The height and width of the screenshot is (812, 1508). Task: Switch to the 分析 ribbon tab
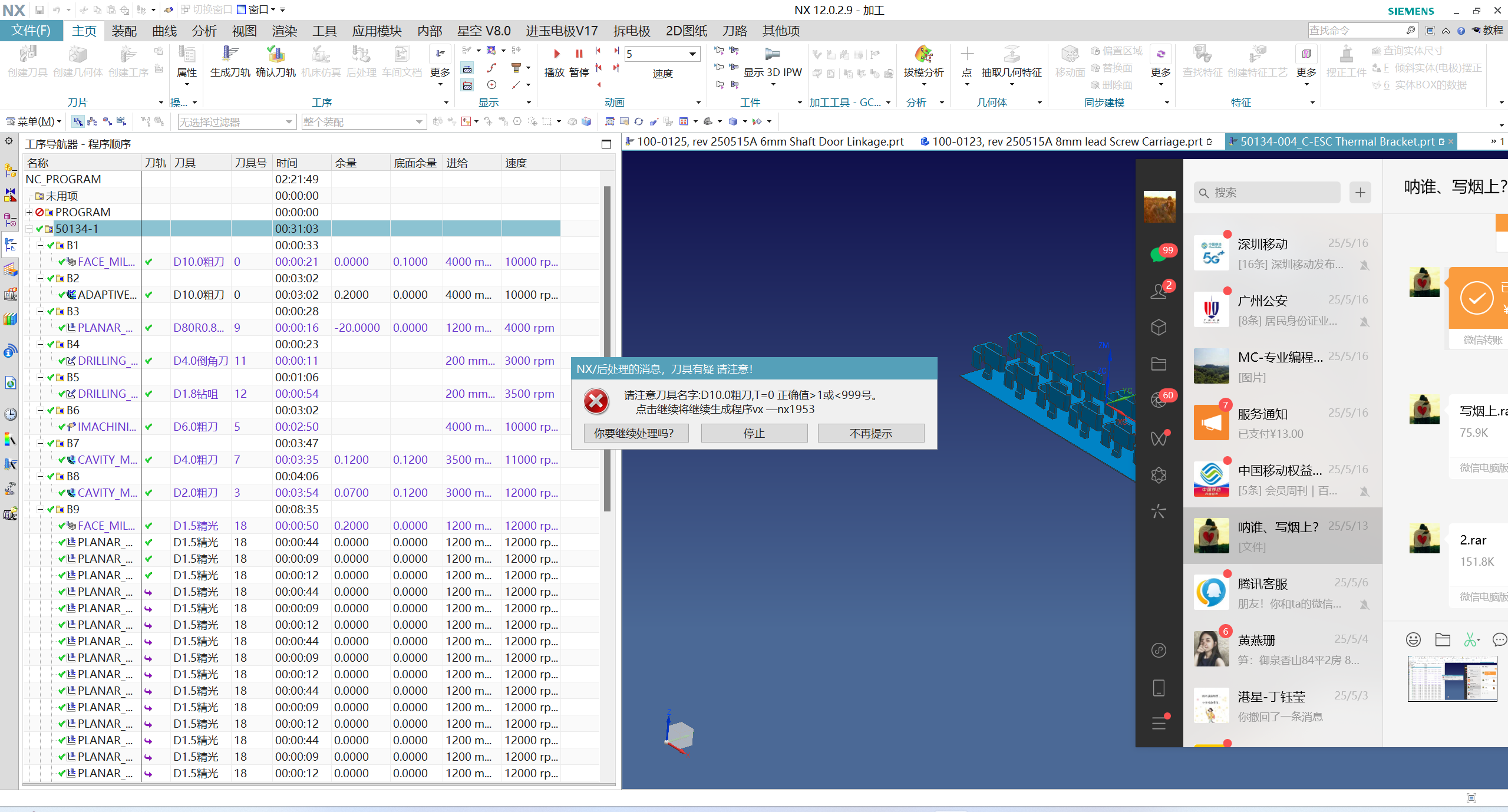[204, 31]
